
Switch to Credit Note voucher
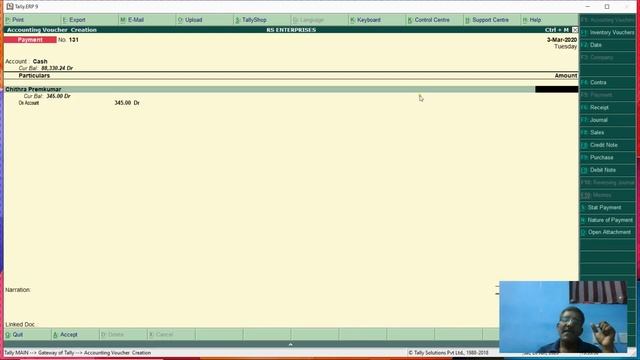tap(607, 145)
